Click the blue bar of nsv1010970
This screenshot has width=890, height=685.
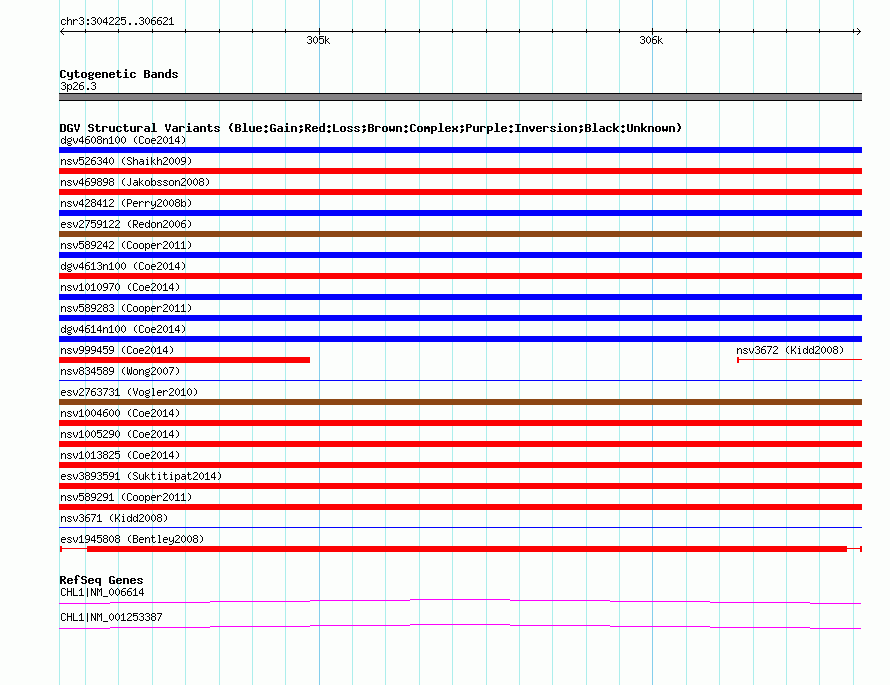click(460, 297)
